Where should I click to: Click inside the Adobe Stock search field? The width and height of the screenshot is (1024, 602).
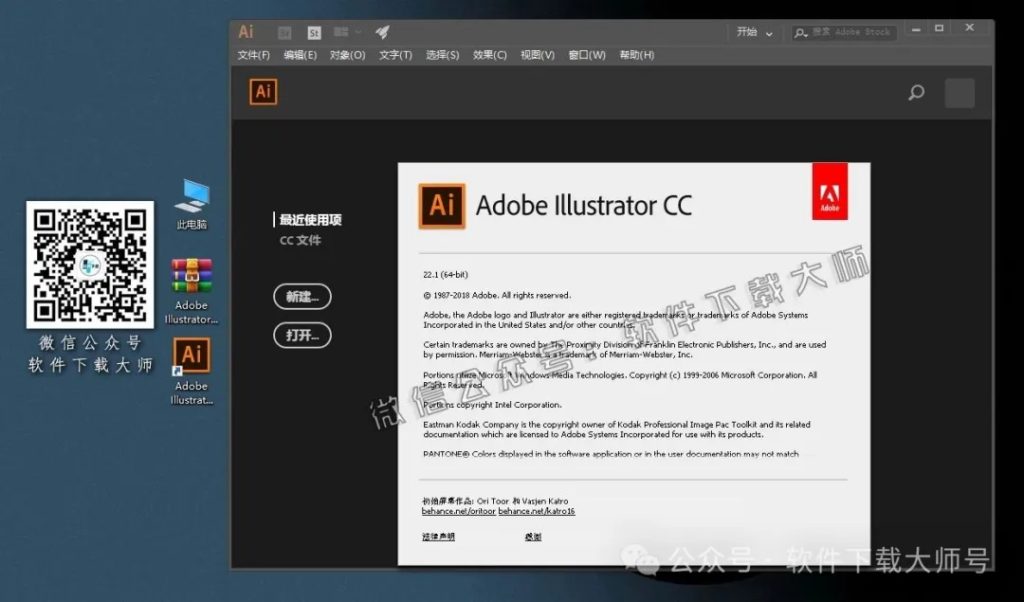pyautogui.click(x=850, y=31)
